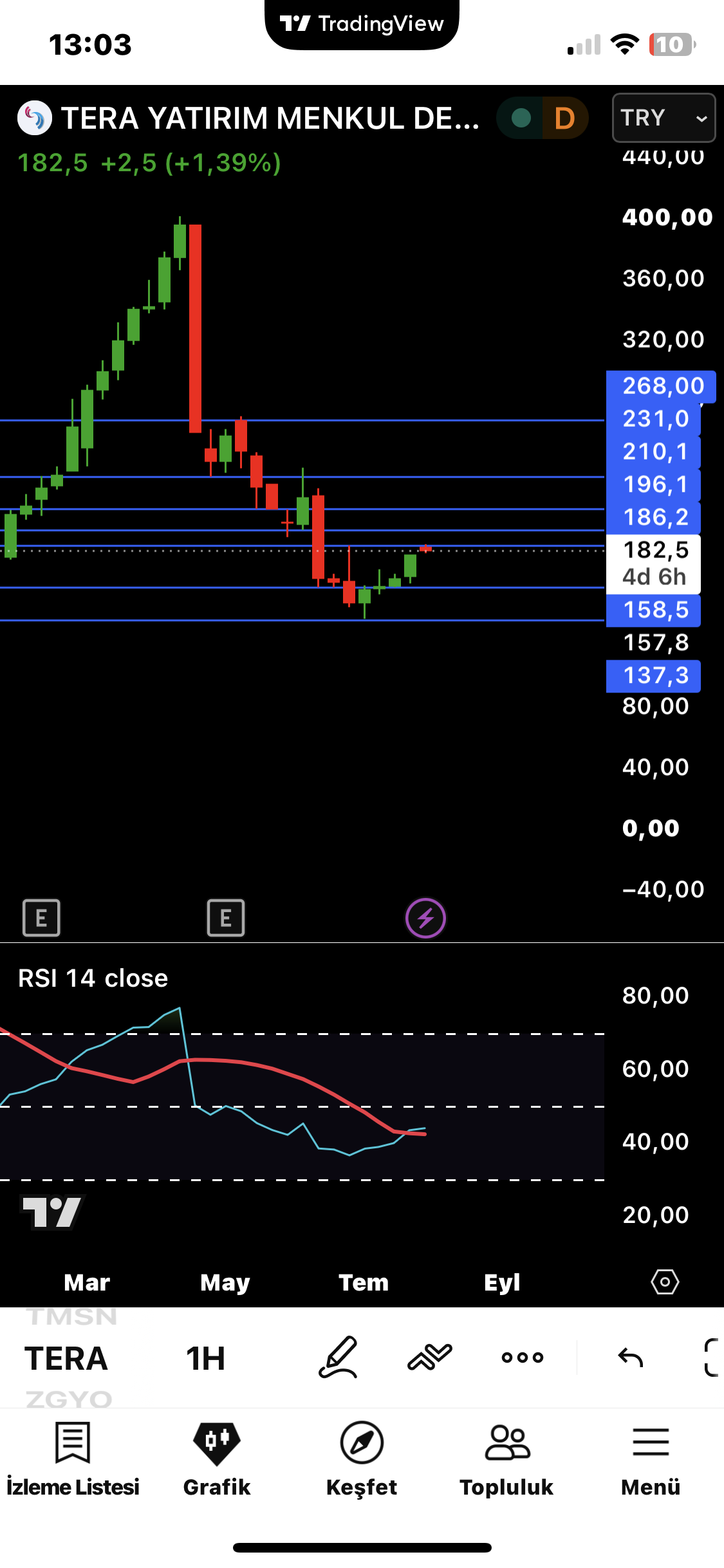Tap the E earnings marker near May
The image size is (724, 1568).
(x=226, y=918)
